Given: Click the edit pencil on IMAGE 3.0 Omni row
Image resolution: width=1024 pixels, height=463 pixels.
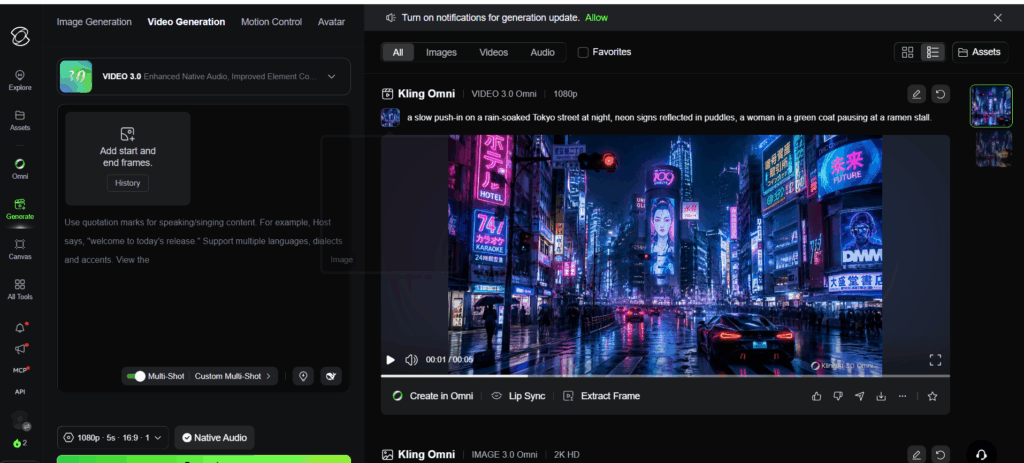Looking at the screenshot, I should point(916,455).
